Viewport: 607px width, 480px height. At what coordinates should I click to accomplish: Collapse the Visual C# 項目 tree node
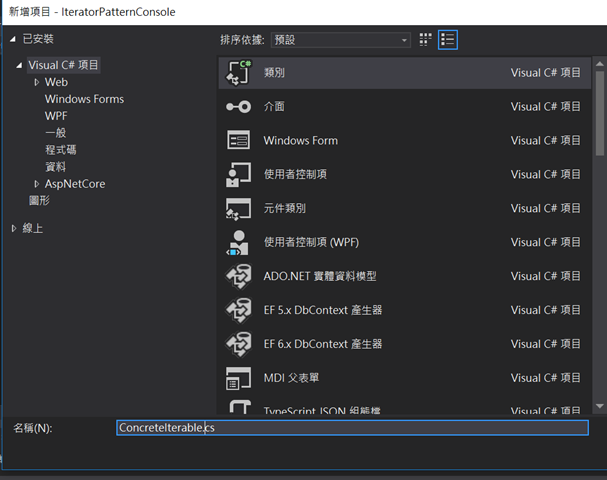(x=19, y=65)
